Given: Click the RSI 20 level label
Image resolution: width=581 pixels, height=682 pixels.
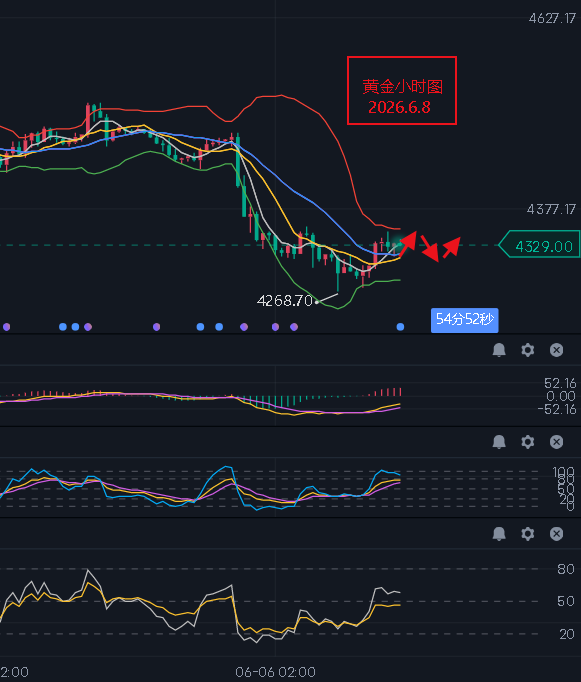Looking at the screenshot, I should (566, 634).
